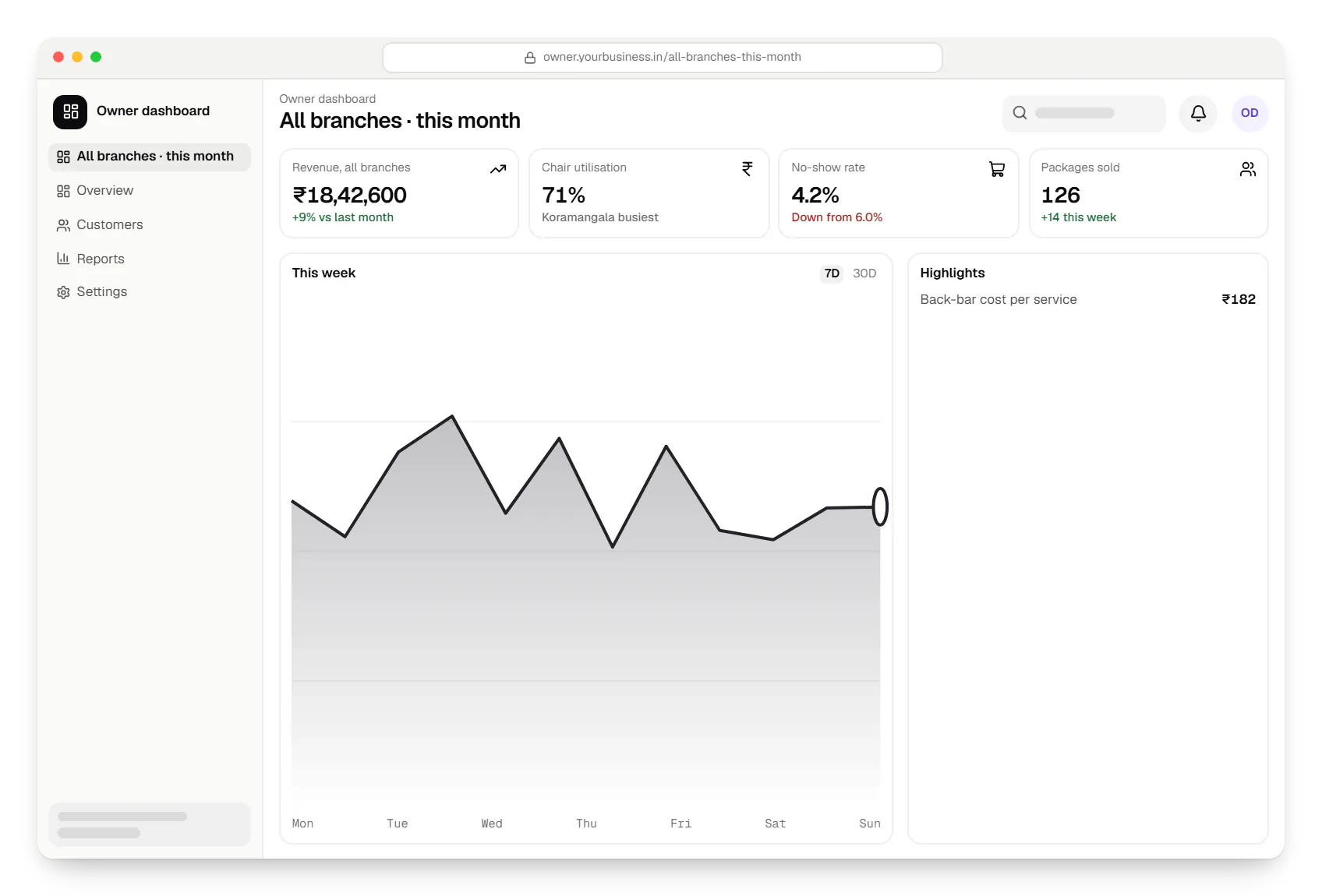Click the Koramangala busiest text
Screen dimensions: 1322x896
pyautogui.click(x=600, y=217)
